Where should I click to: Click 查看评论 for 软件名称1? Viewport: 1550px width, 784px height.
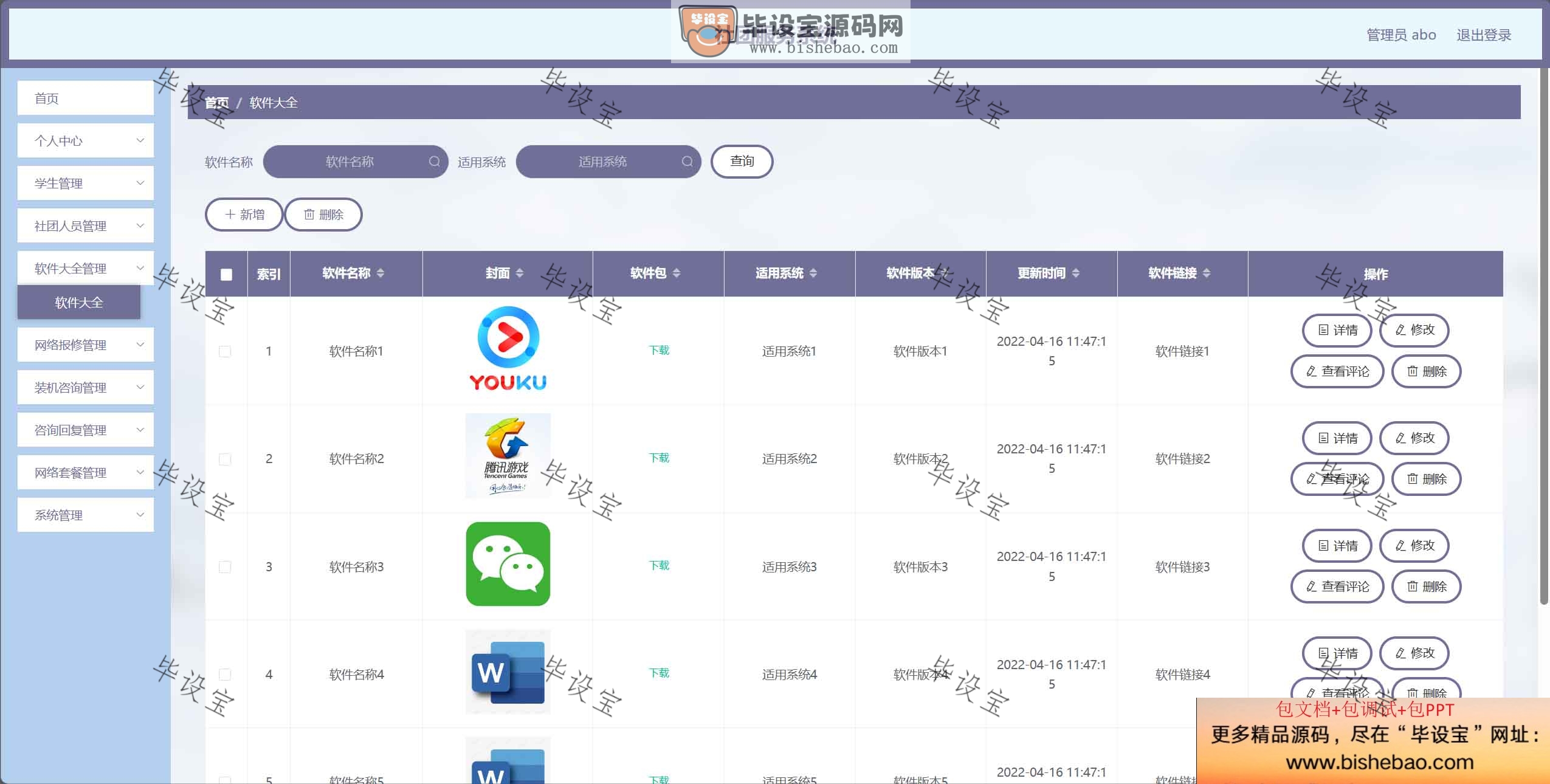pyautogui.click(x=1337, y=371)
